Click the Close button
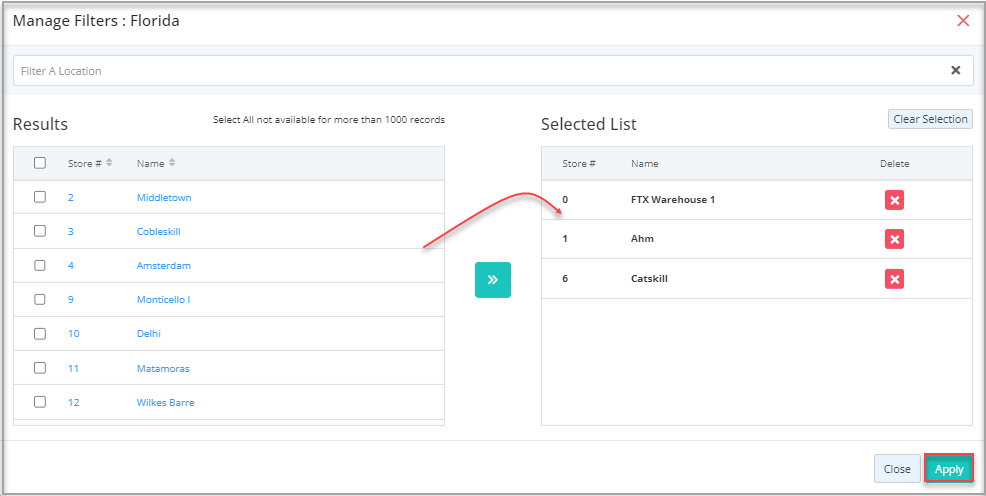This screenshot has width=986, height=496. [x=897, y=469]
